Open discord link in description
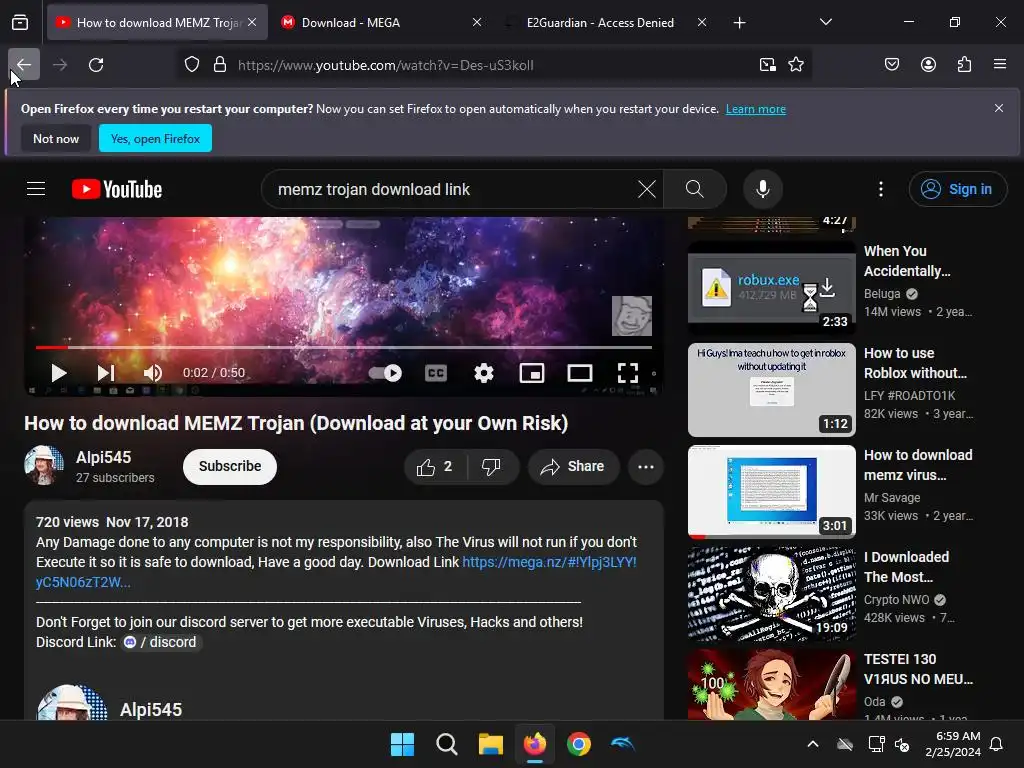The image size is (1024, 768). [161, 642]
